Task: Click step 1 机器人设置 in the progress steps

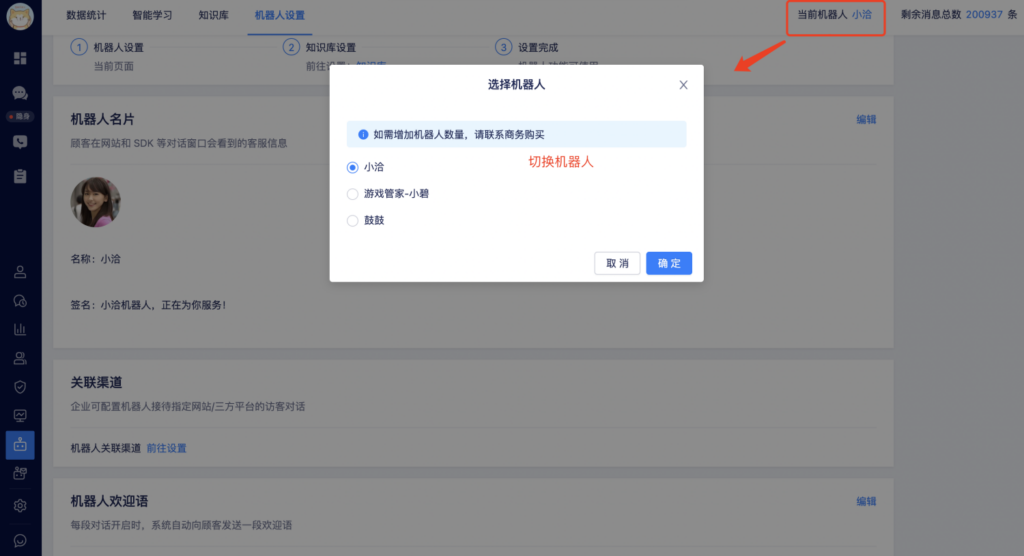Action: [x=107, y=48]
